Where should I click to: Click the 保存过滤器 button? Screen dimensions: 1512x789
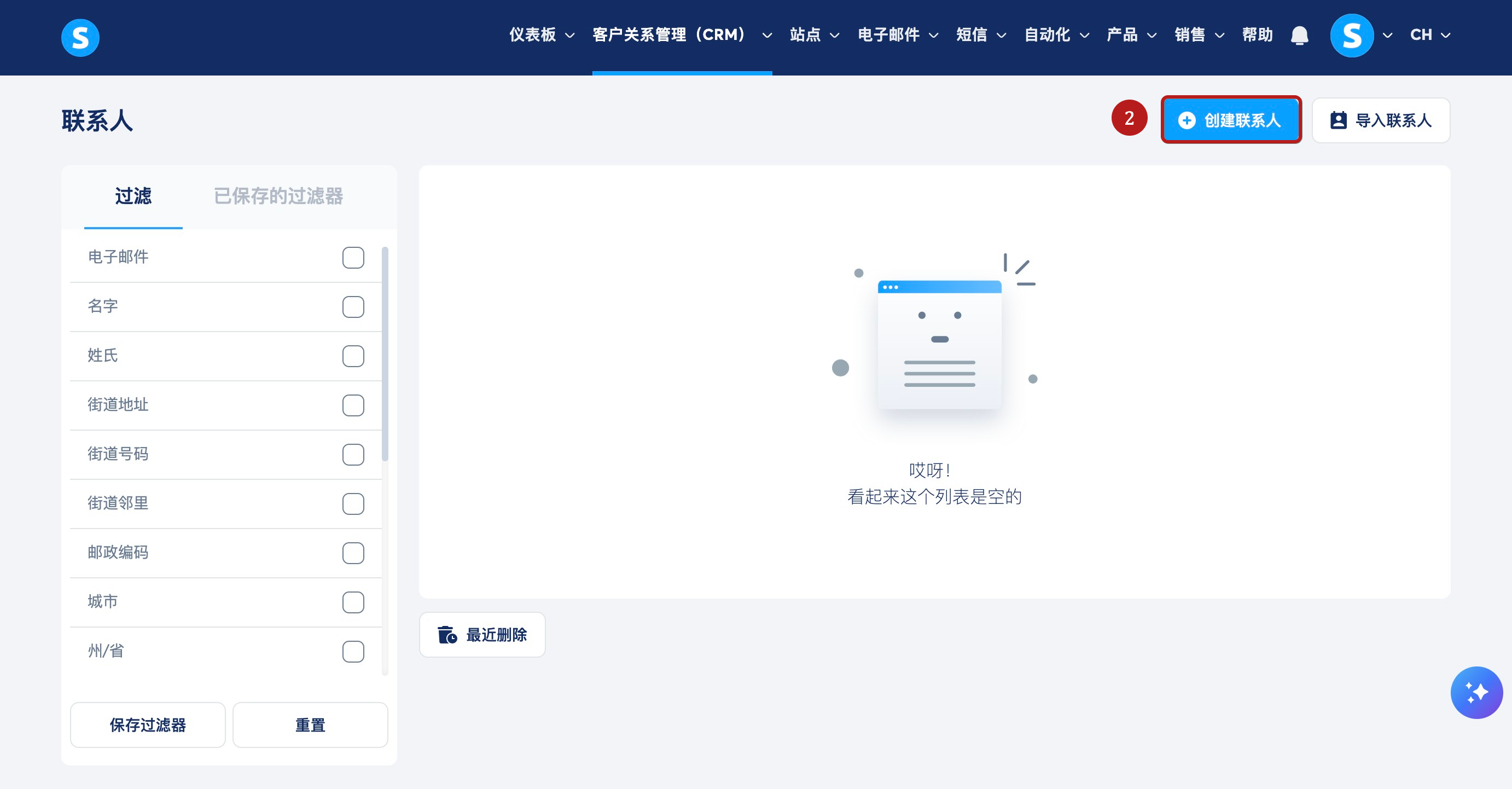click(147, 725)
